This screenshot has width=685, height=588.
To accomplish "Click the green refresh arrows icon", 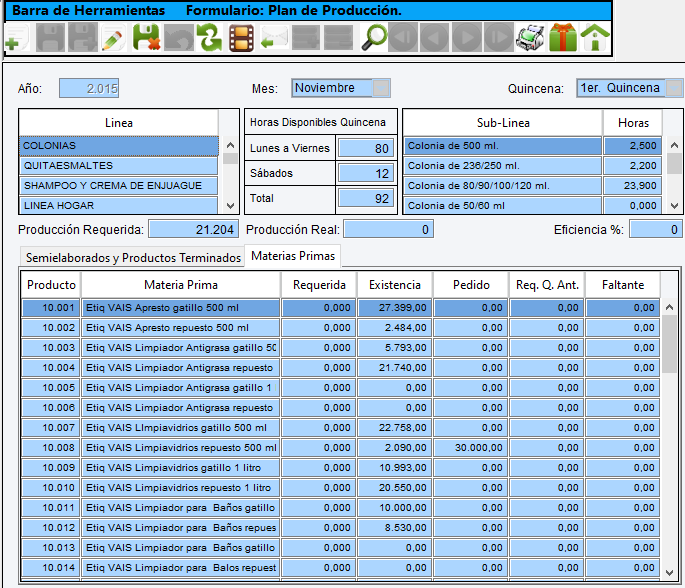I will coord(209,38).
